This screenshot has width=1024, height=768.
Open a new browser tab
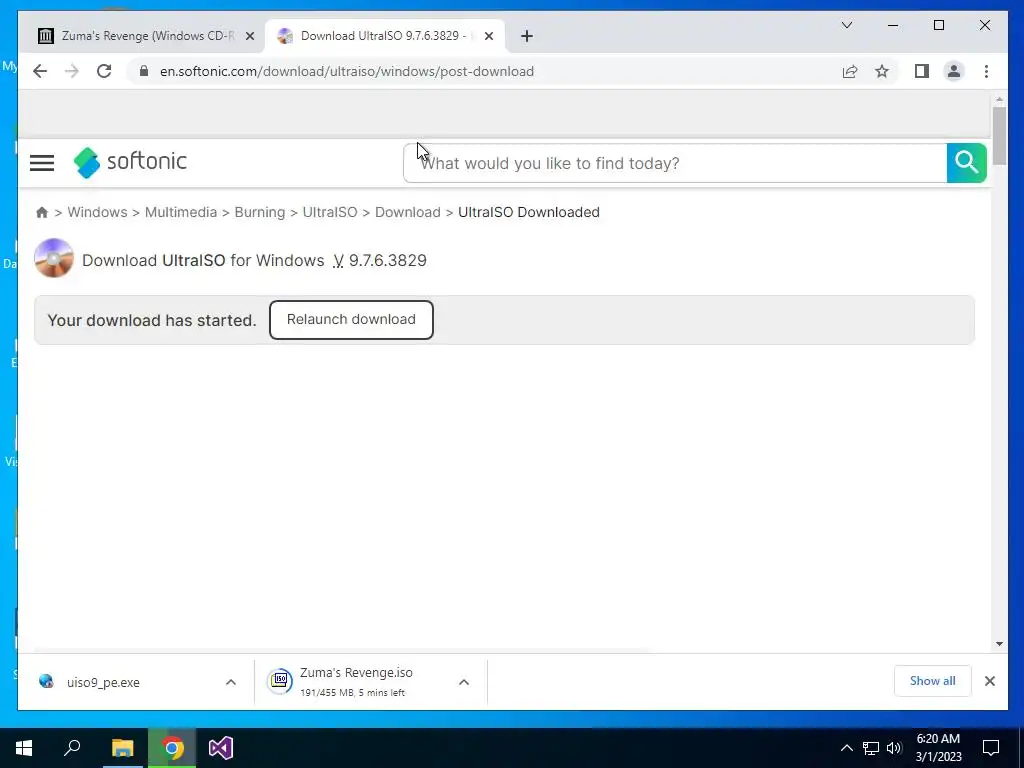[x=526, y=36]
